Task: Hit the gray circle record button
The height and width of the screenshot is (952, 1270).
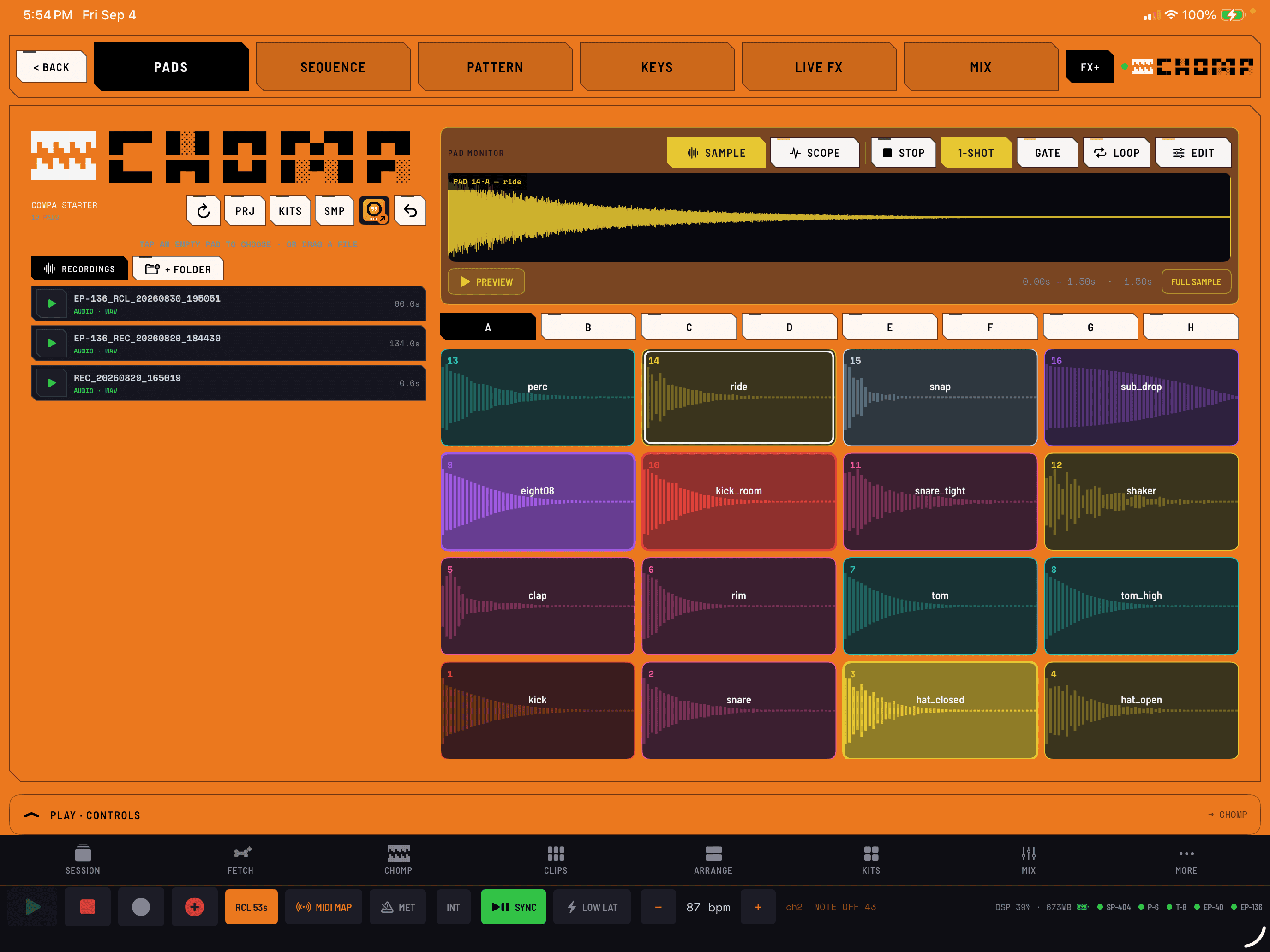Action: click(141, 907)
